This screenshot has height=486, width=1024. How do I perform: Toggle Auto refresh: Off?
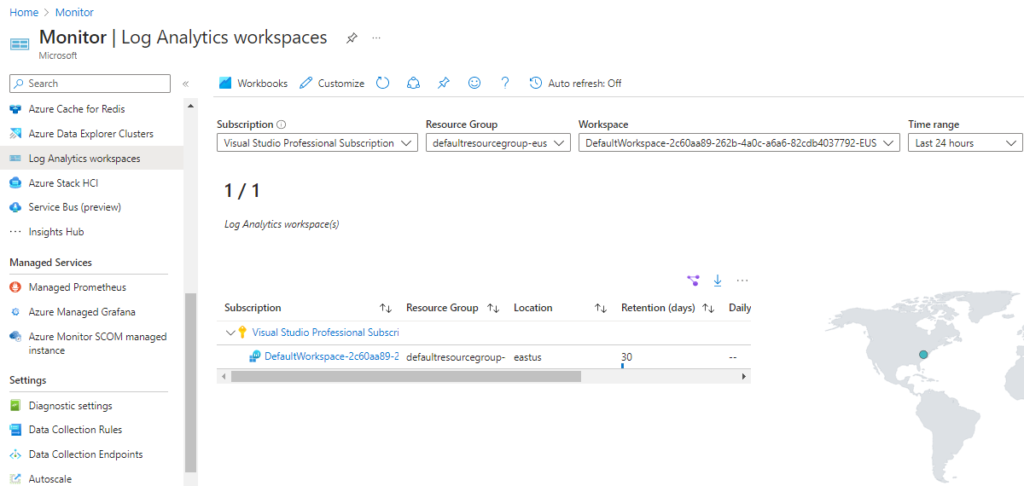tap(575, 84)
